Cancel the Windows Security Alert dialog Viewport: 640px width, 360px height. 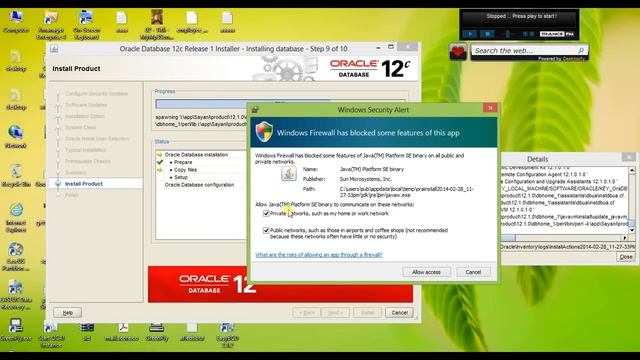473,272
